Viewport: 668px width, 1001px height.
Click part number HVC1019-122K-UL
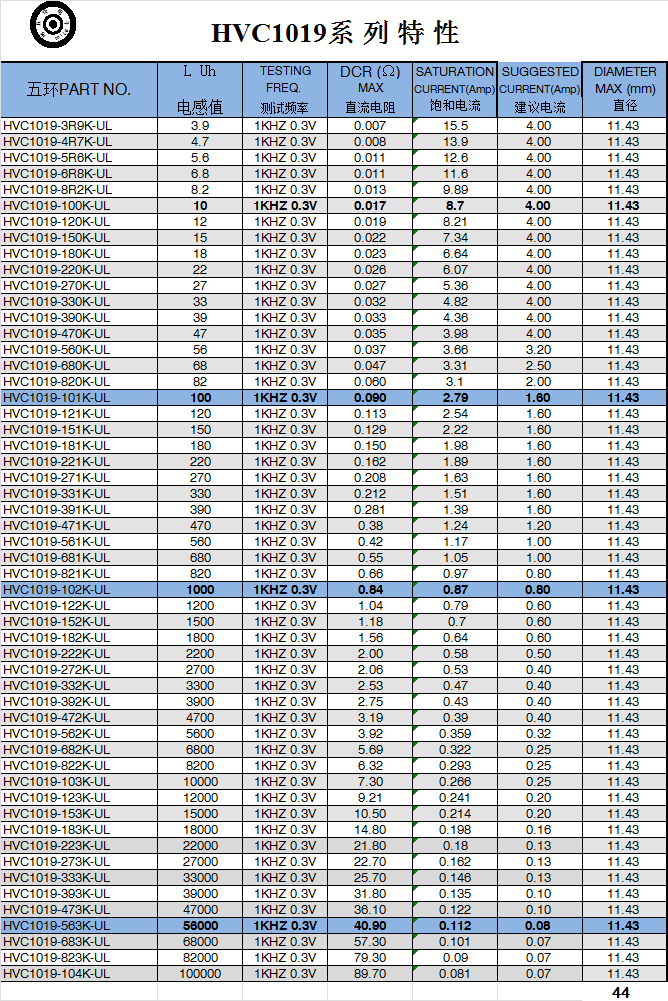point(57,606)
